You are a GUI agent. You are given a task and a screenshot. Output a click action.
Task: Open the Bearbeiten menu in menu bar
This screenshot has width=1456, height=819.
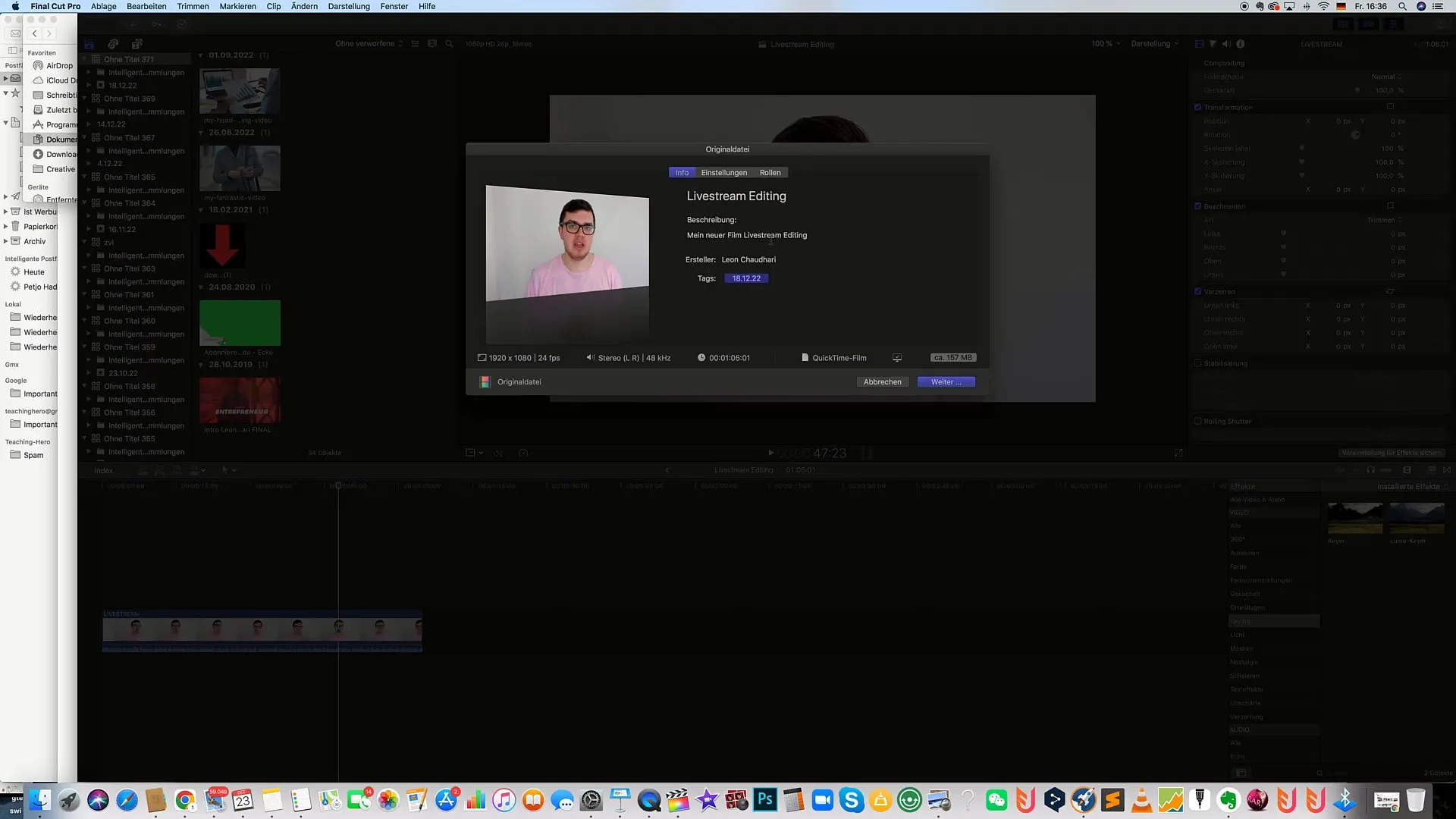click(145, 6)
